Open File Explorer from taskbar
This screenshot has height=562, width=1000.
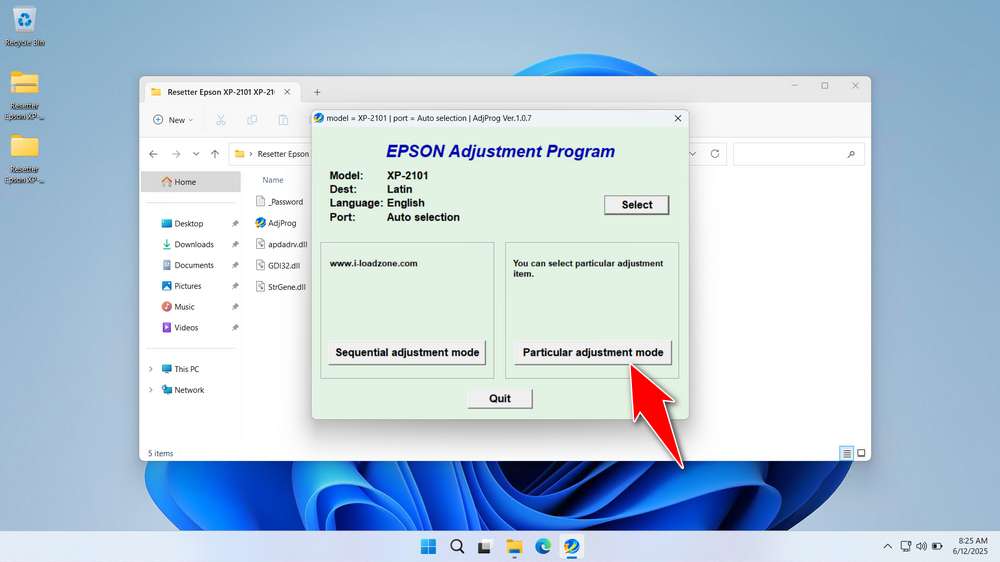[514, 547]
